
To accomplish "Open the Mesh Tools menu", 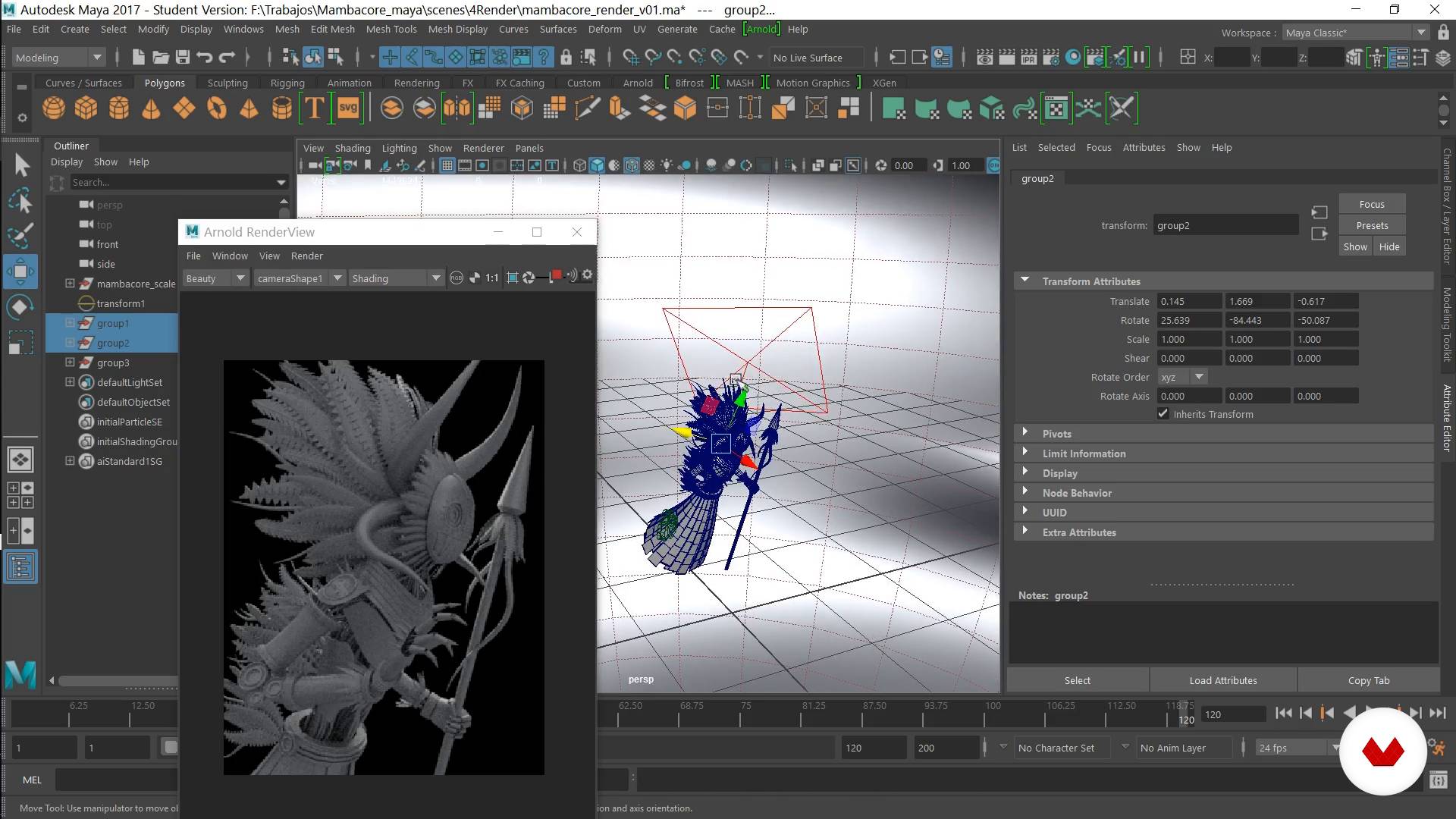I will (x=391, y=29).
